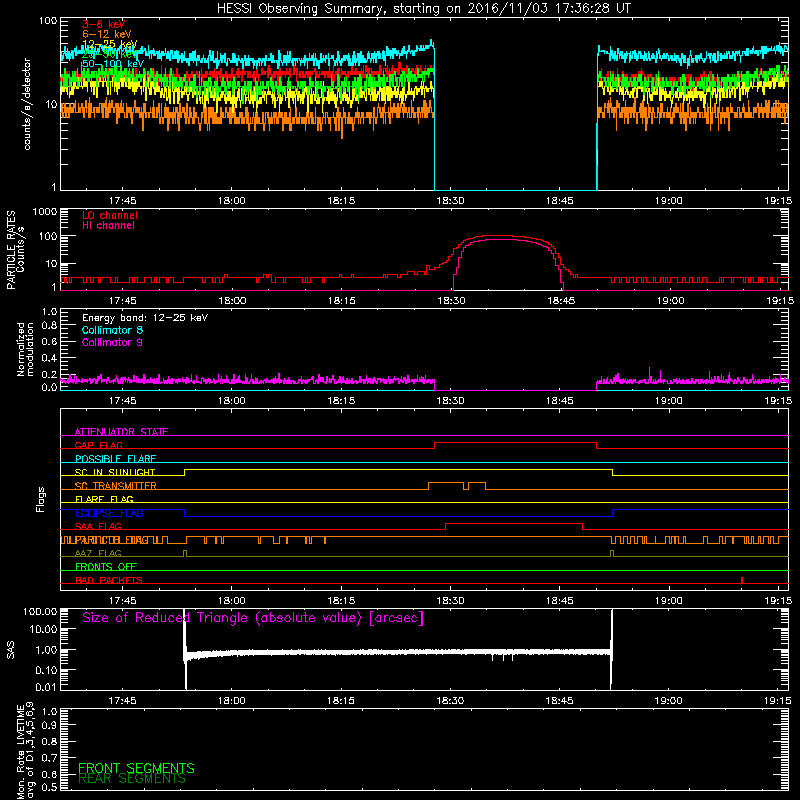
Task: Select the "Collimator 8" legend label
Action: (112, 330)
